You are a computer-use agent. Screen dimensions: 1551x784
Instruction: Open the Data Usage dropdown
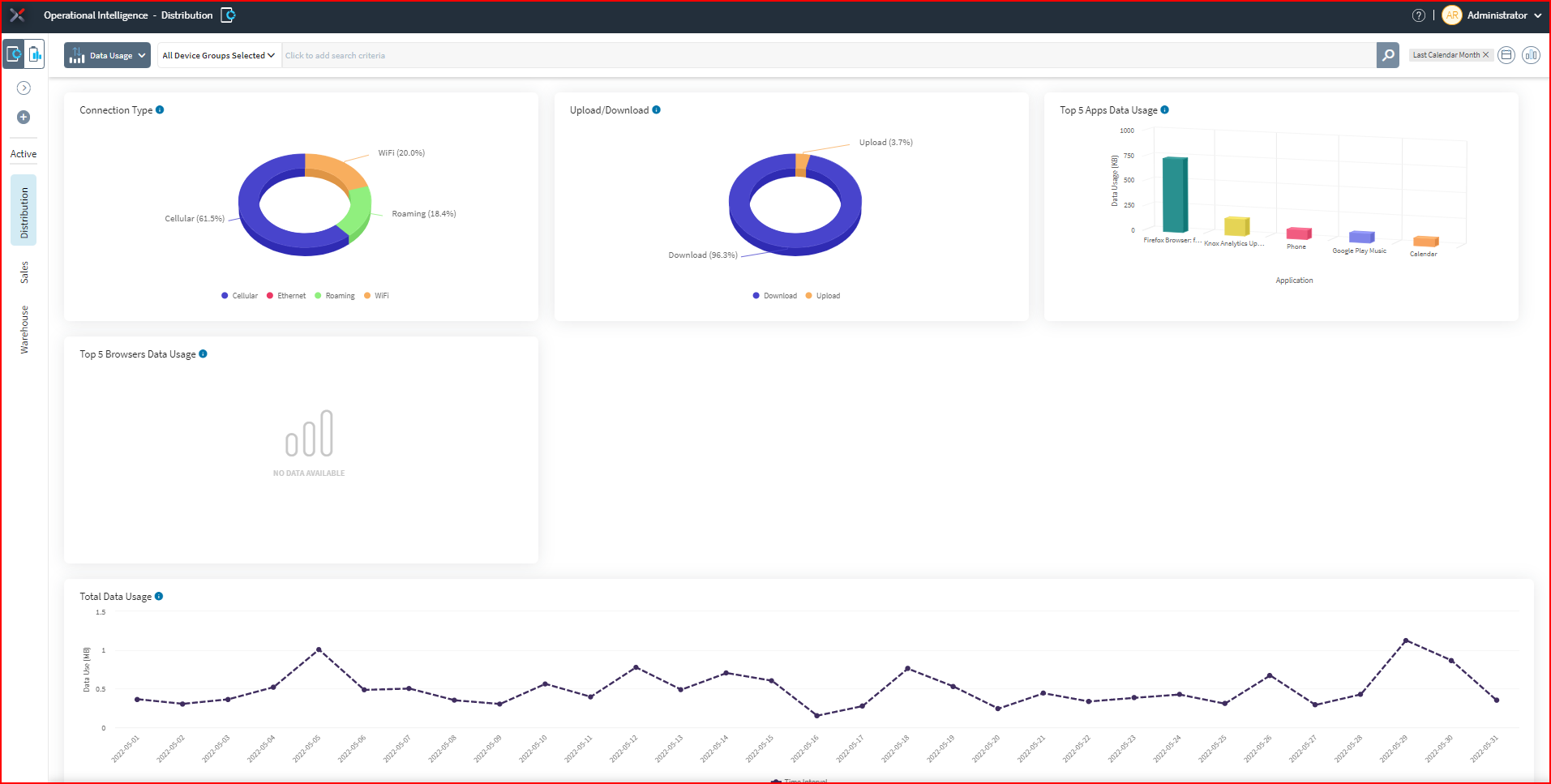107,55
